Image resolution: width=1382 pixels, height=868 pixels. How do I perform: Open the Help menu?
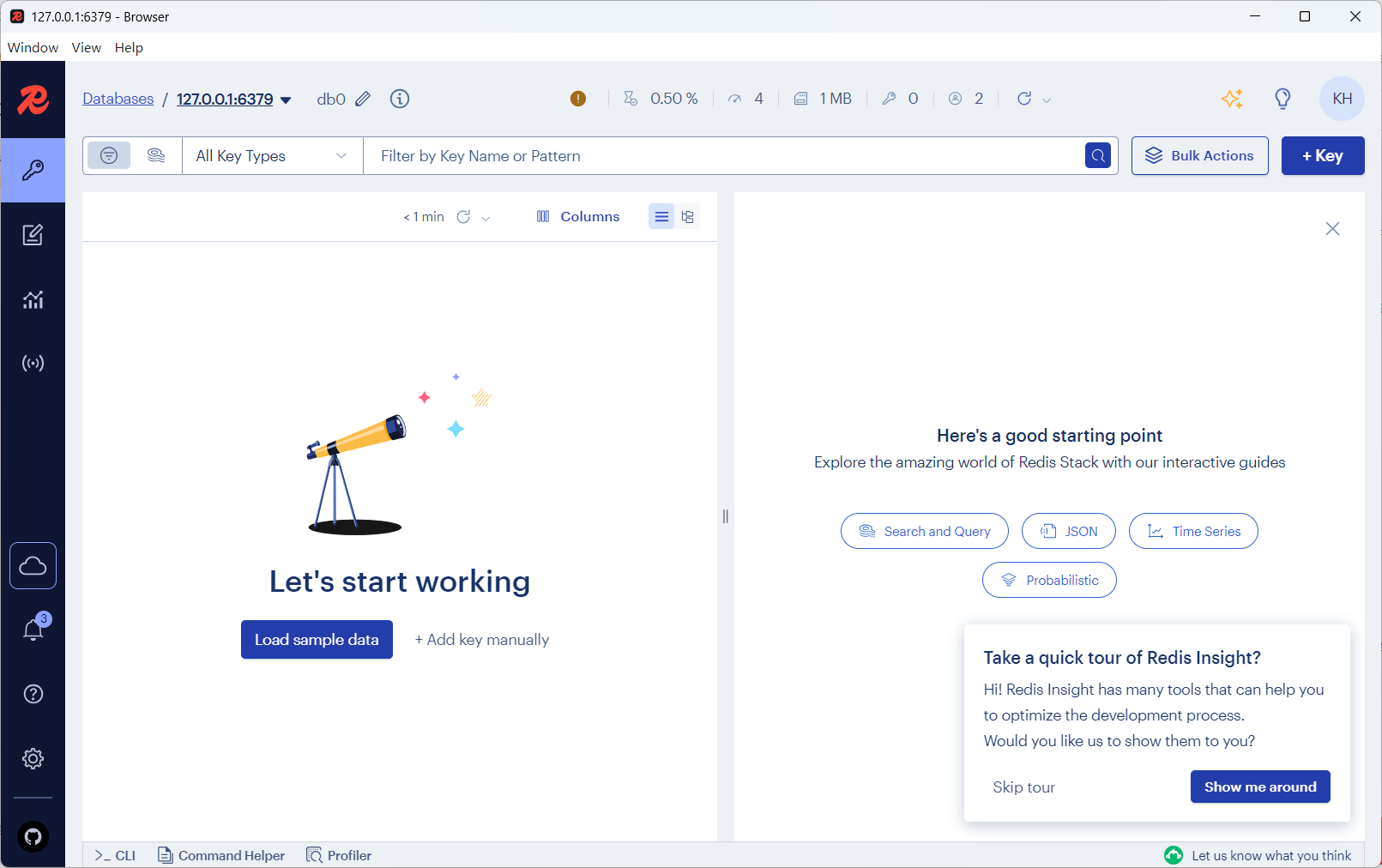[129, 47]
